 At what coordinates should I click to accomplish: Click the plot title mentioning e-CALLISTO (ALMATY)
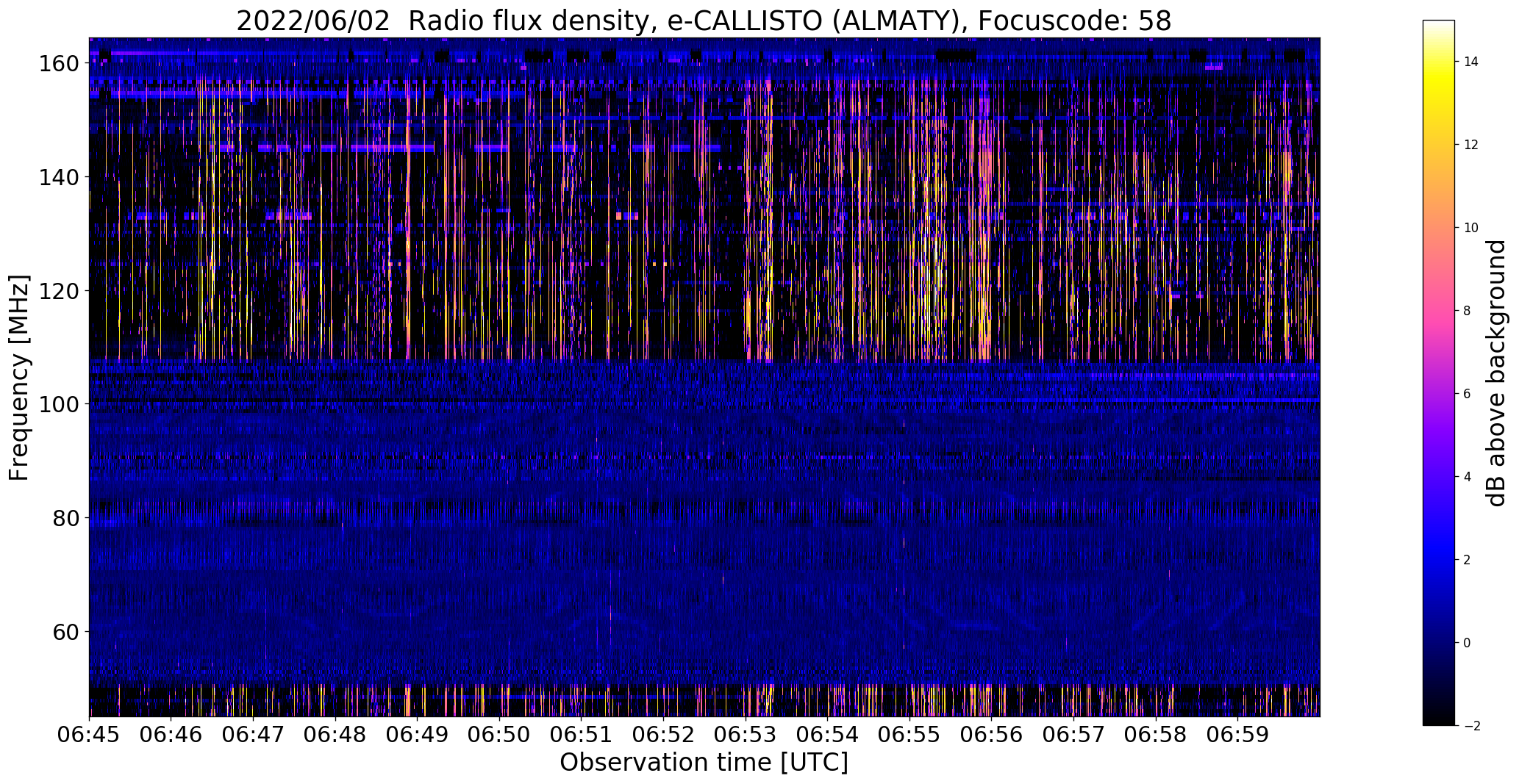tap(704, 21)
